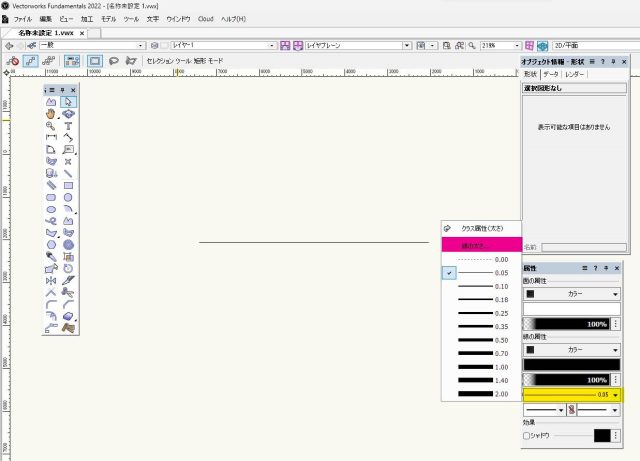Pick the Zoom magnifier tool

pyautogui.click(x=51, y=126)
